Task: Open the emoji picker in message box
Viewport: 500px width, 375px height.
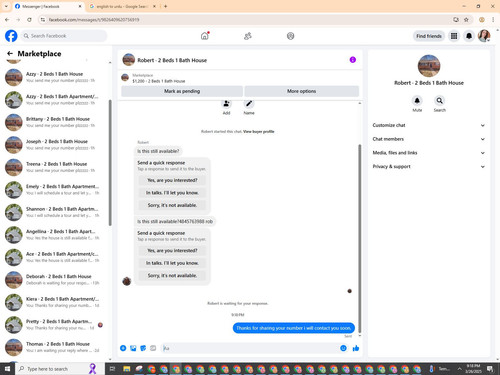Action: (x=343, y=348)
